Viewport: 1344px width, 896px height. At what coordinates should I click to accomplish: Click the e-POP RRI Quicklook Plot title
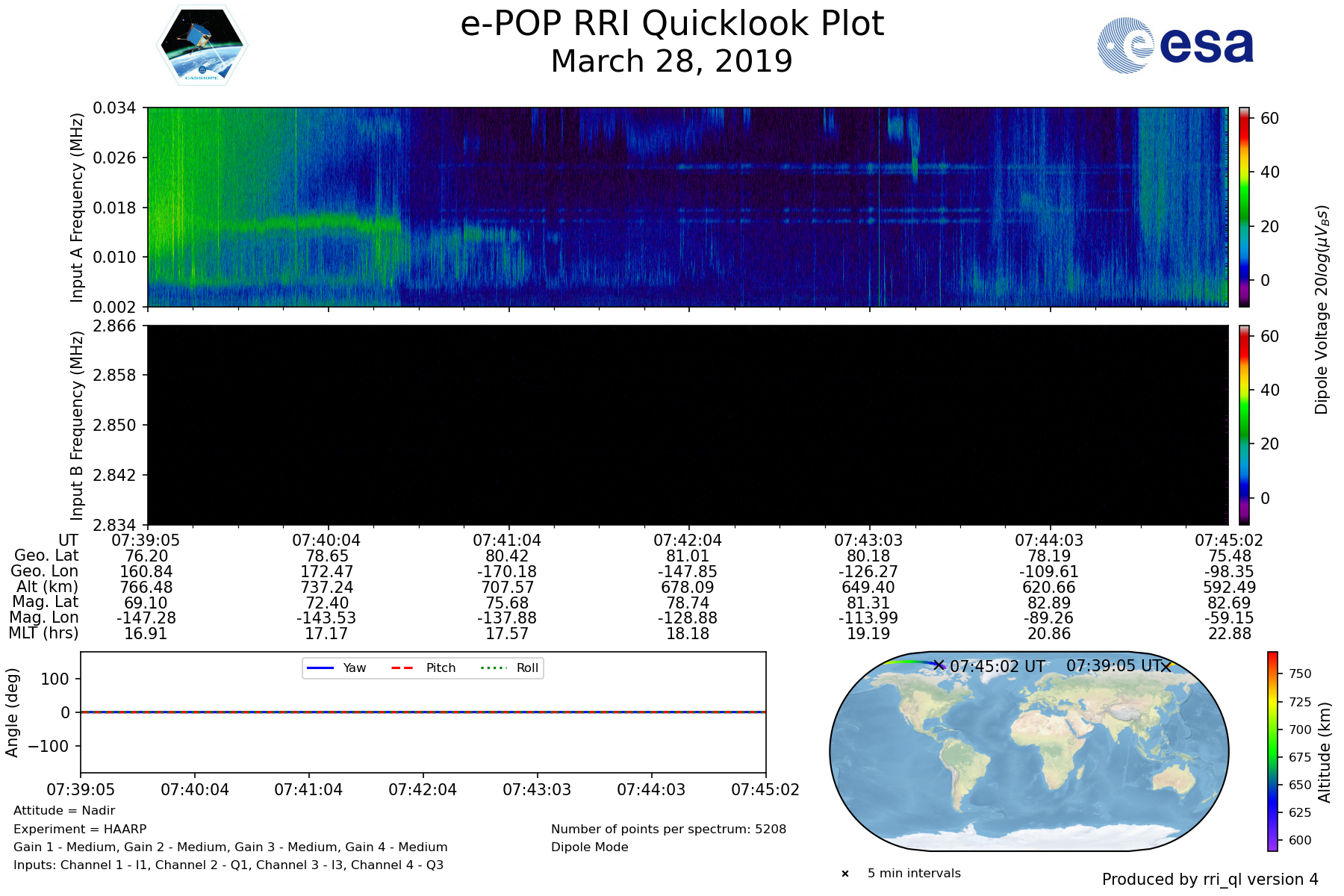click(x=672, y=24)
